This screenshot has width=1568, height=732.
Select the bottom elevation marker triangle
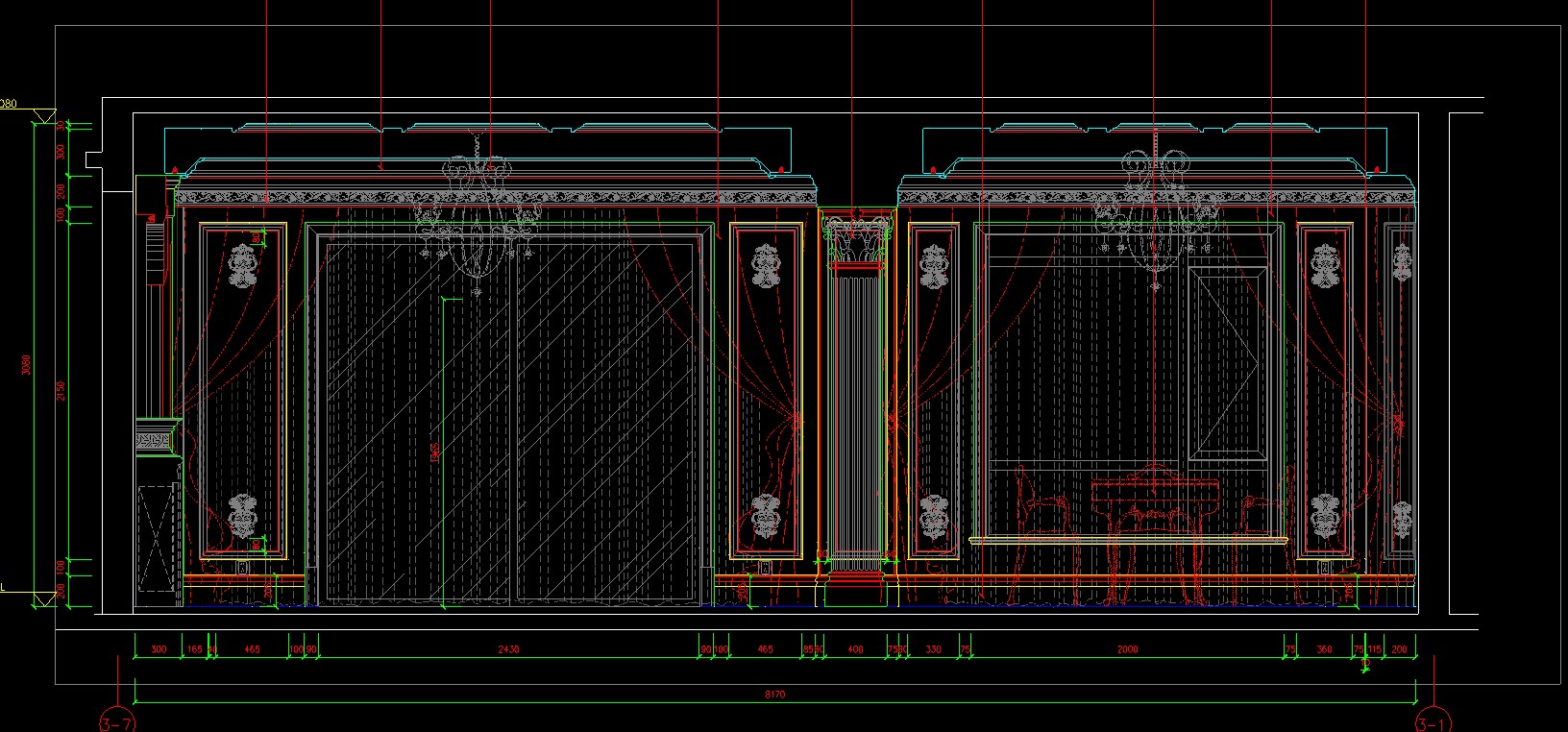click(x=40, y=600)
